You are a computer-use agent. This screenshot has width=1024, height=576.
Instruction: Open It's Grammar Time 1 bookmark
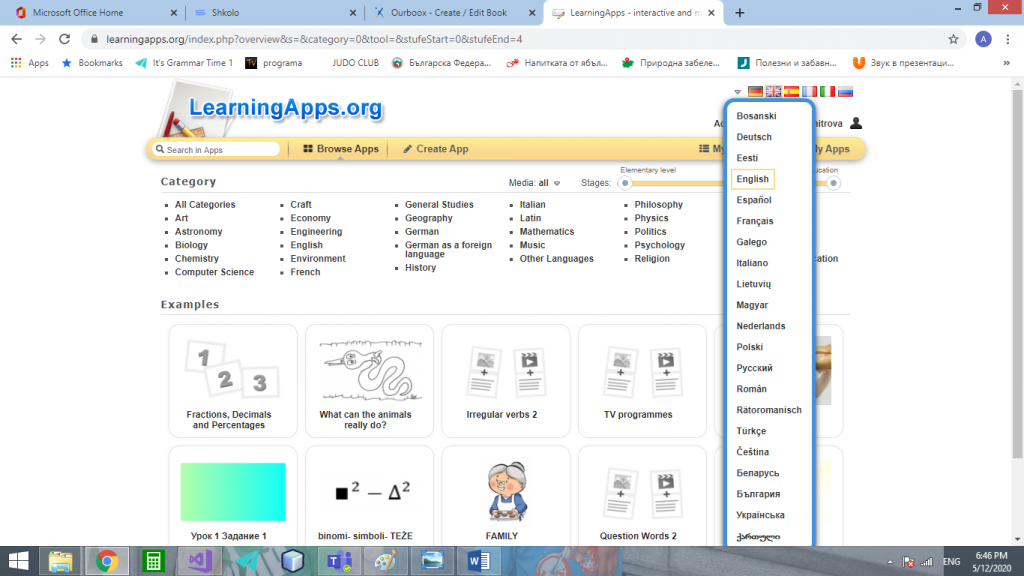[184, 63]
